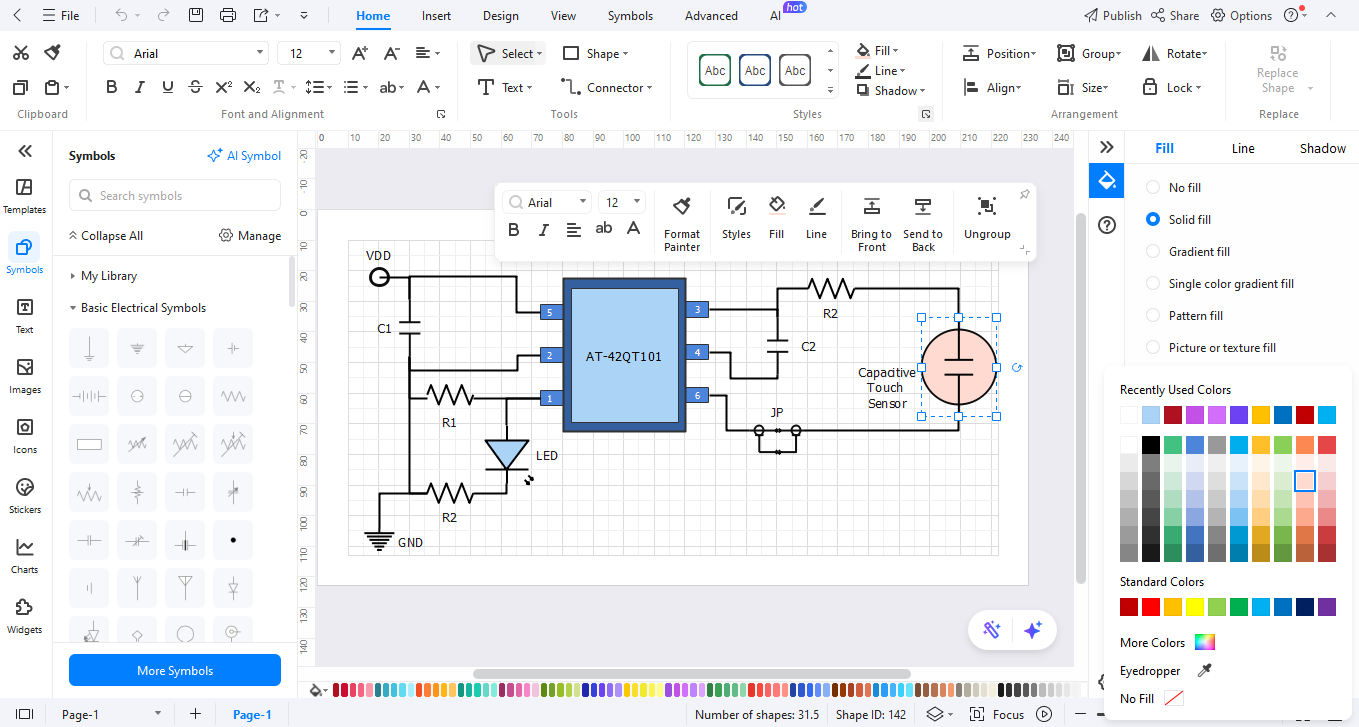Select the Pattern fill radio option
The width and height of the screenshot is (1359, 727).
click(x=1153, y=315)
